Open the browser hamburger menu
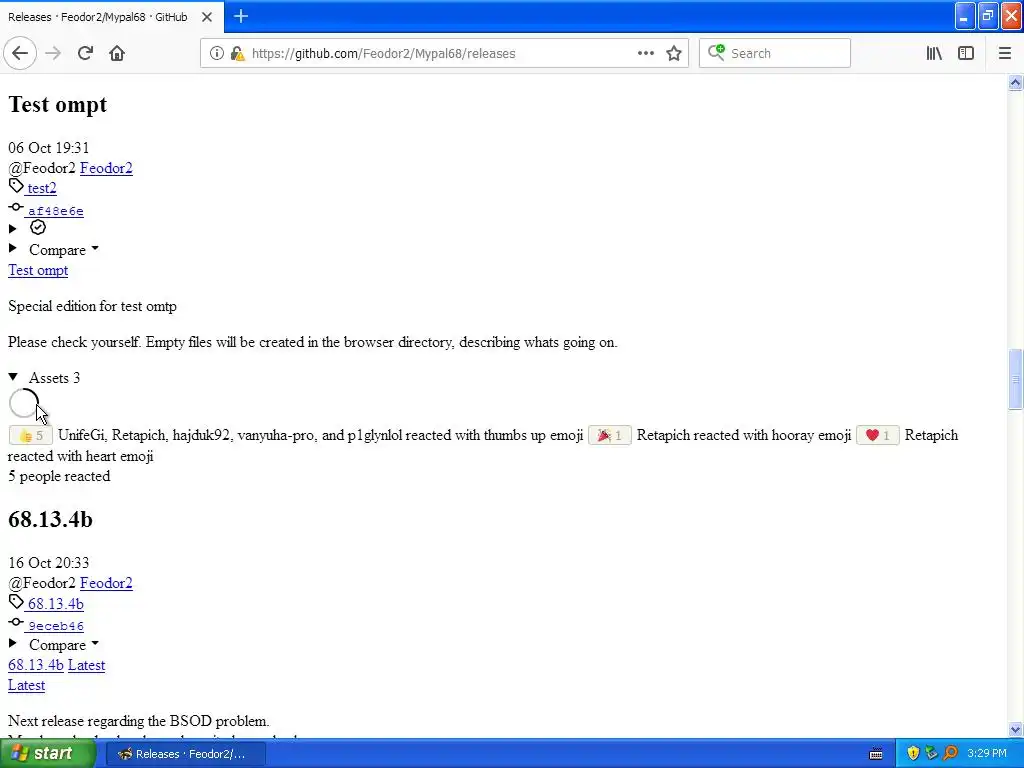Image resolution: width=1024 pixels, height=768 pixels. [1004, 54]
